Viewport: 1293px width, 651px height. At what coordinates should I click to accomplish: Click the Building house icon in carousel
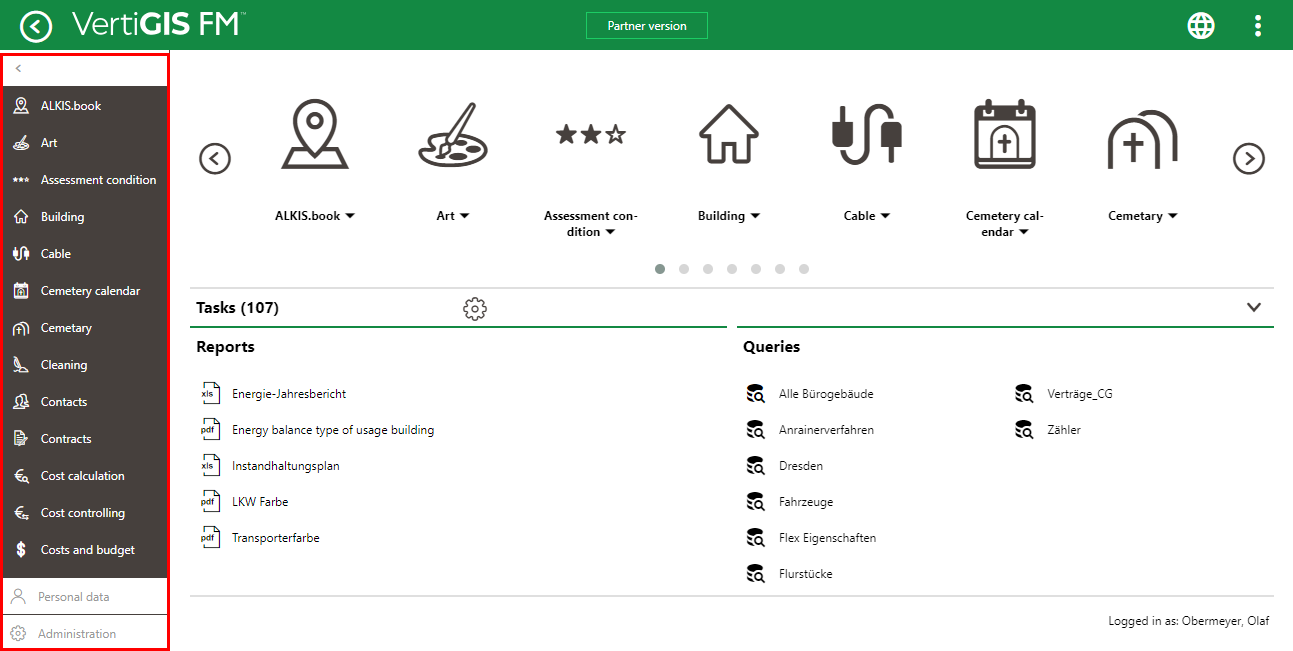coord(729,135)
